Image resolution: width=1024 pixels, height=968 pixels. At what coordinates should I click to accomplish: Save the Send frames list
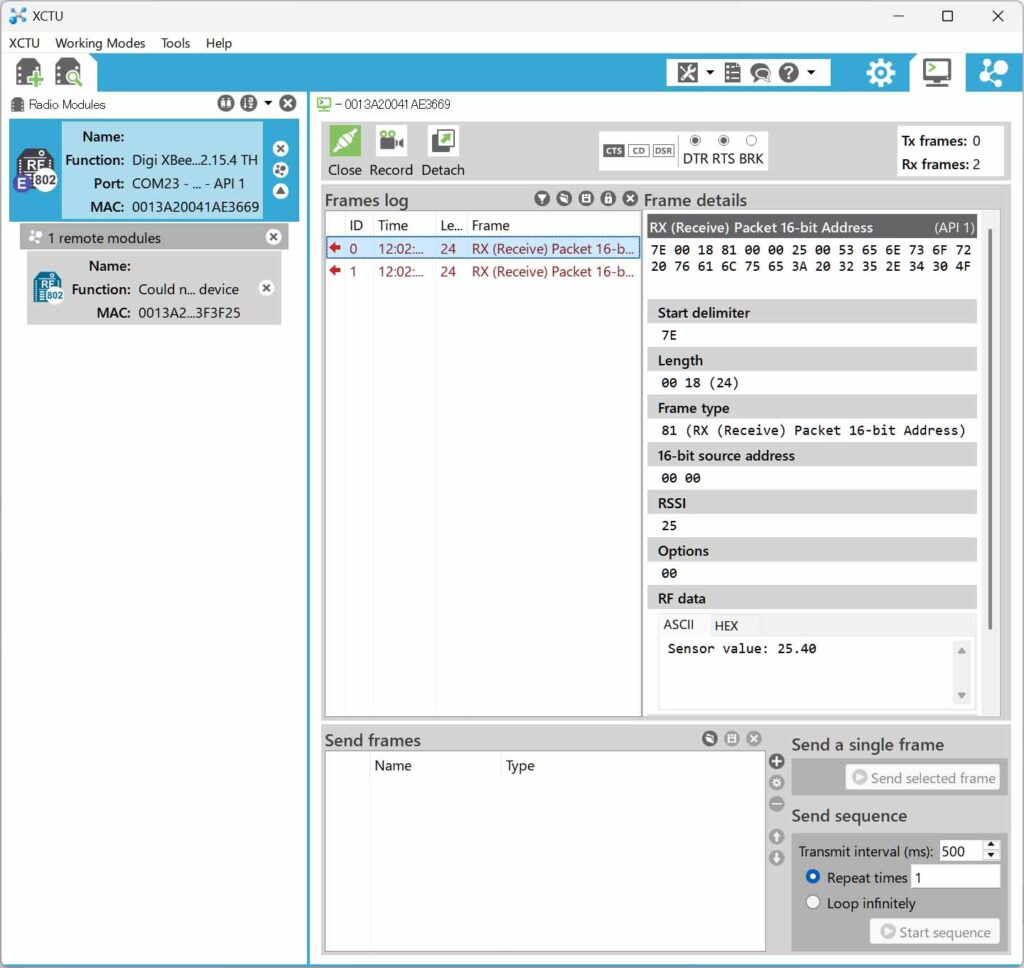731,738
